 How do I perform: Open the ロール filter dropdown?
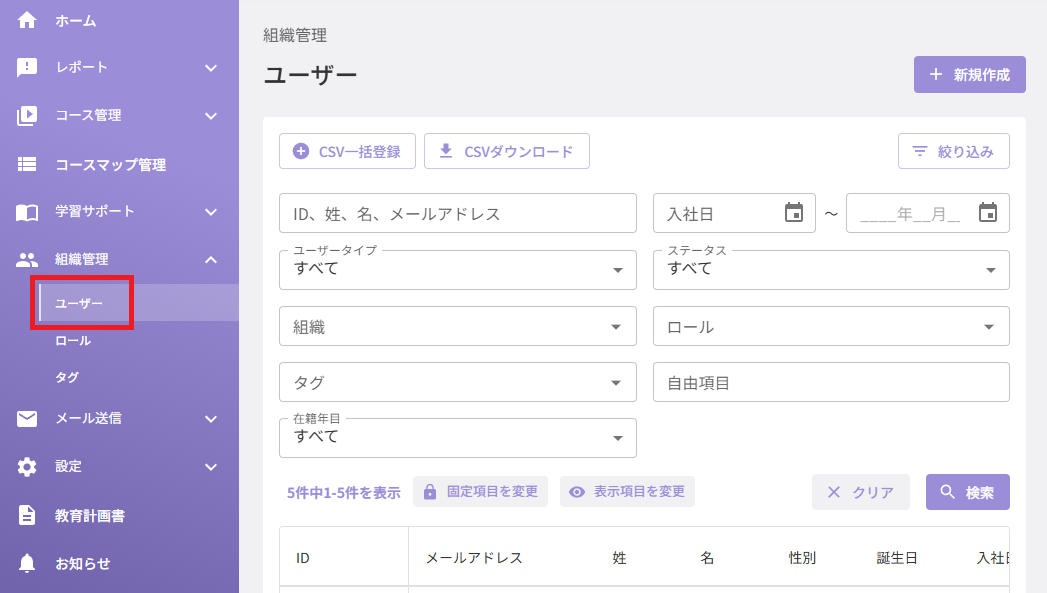pos(831,327)
